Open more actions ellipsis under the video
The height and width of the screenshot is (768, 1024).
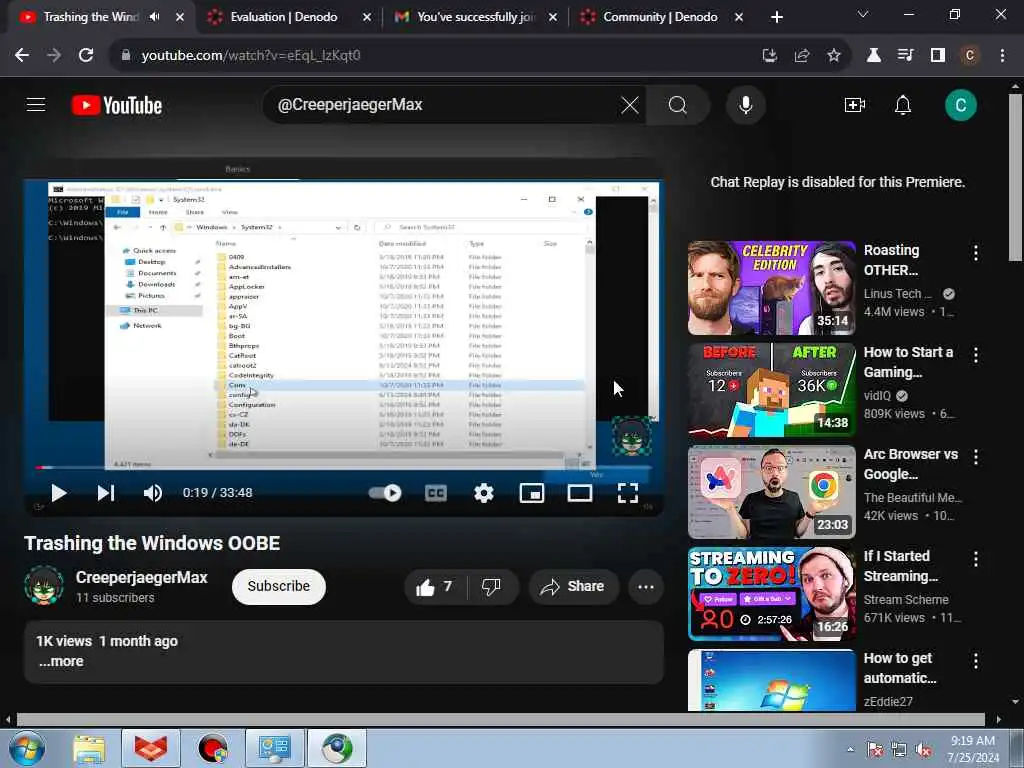[646, 586]
